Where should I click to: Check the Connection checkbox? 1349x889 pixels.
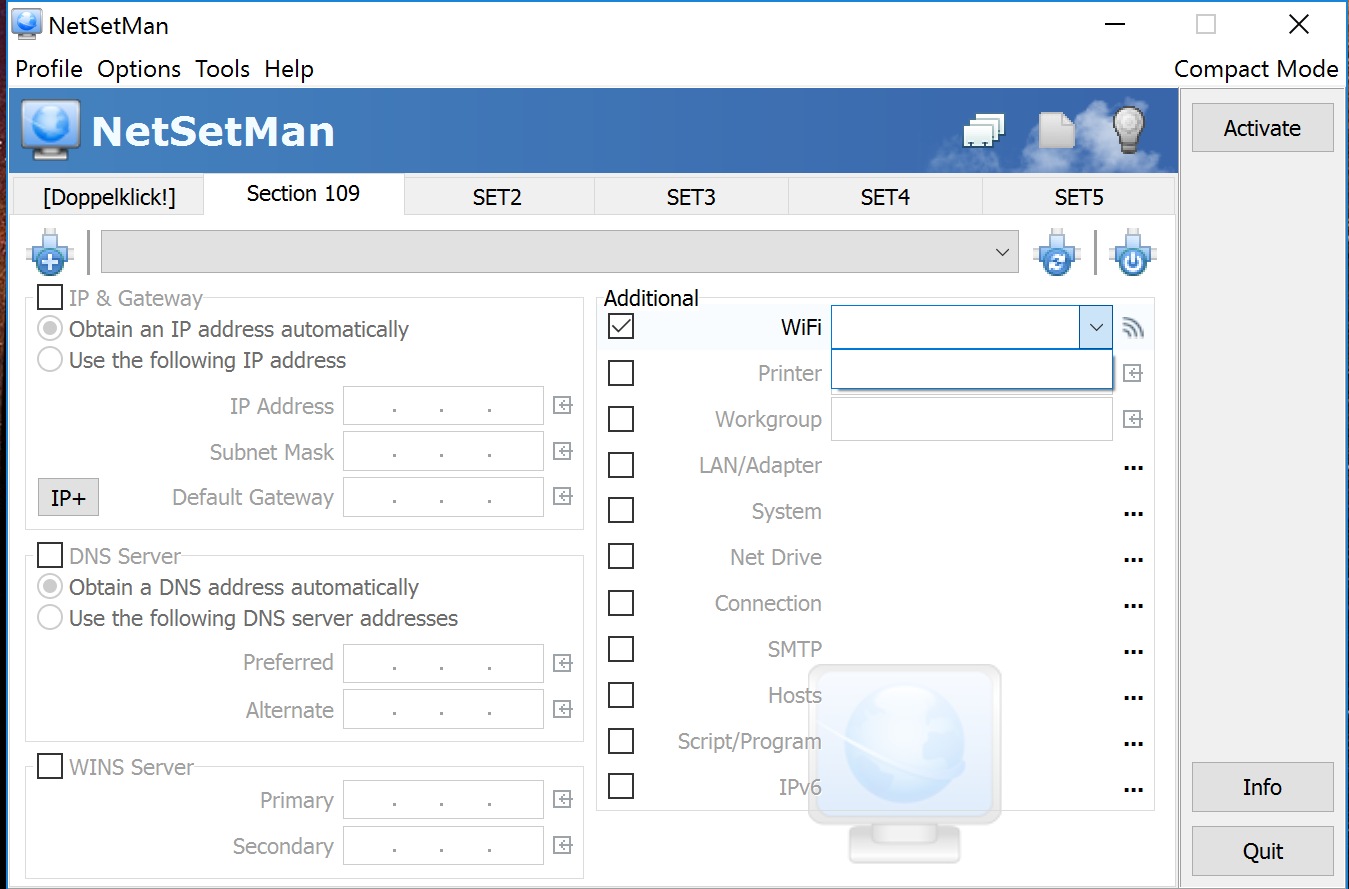[621, 603]
